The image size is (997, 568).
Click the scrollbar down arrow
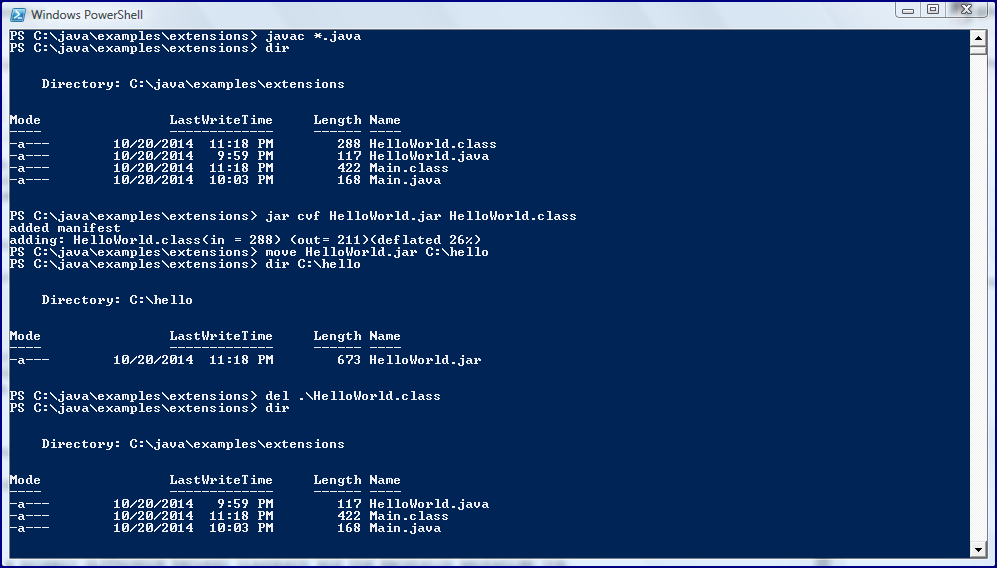(978, 549)
